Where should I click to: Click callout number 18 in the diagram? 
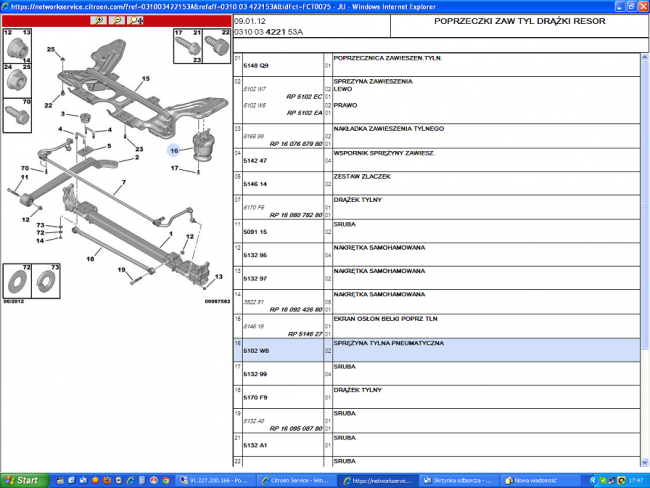(x=90, y=259)
